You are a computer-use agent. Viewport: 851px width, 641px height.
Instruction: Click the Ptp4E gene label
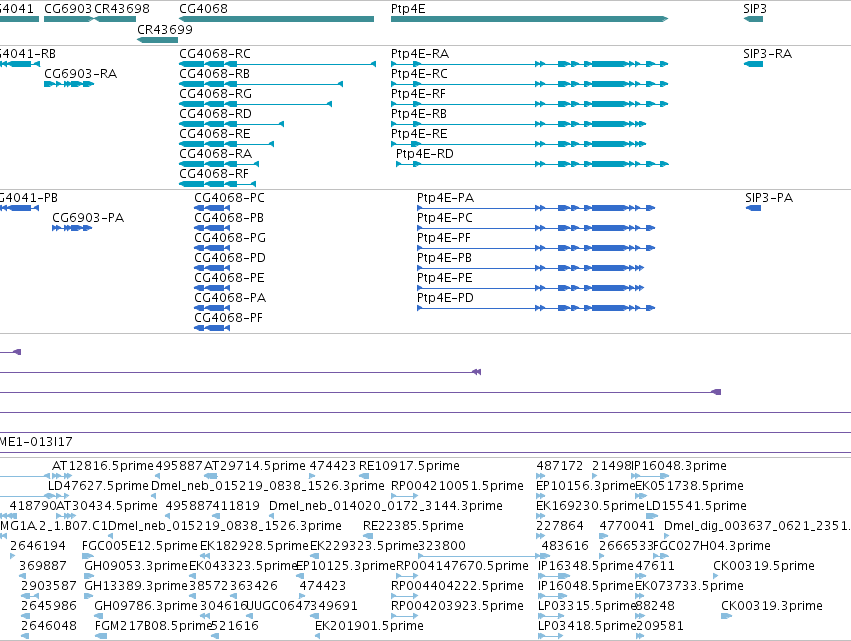pos(408,9)
